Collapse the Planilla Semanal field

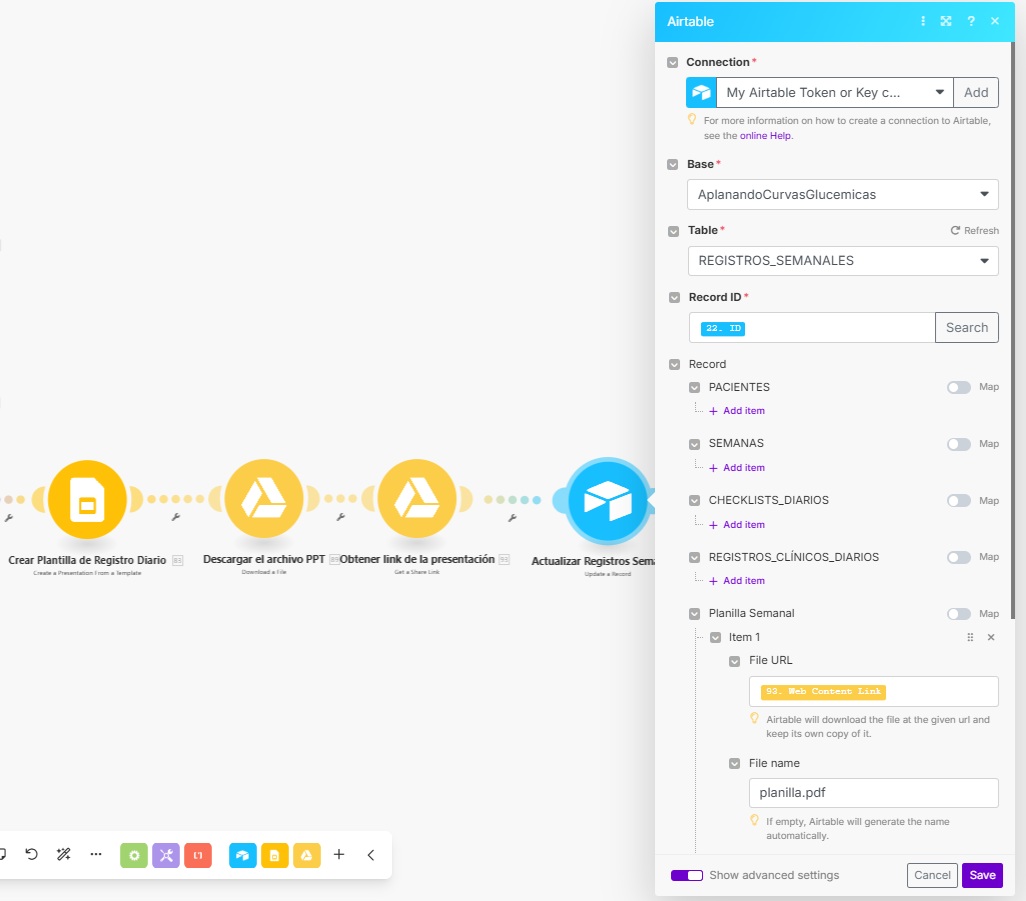694,614
